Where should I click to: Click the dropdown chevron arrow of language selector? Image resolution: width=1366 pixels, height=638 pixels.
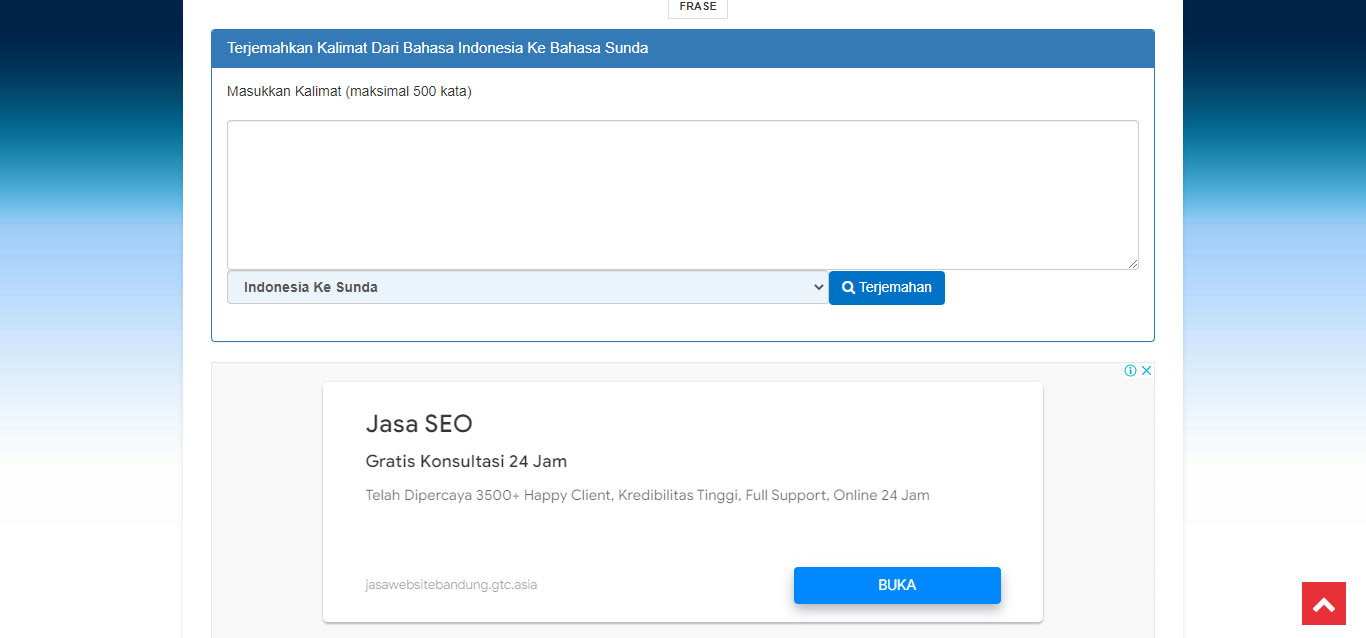(818, 288)
